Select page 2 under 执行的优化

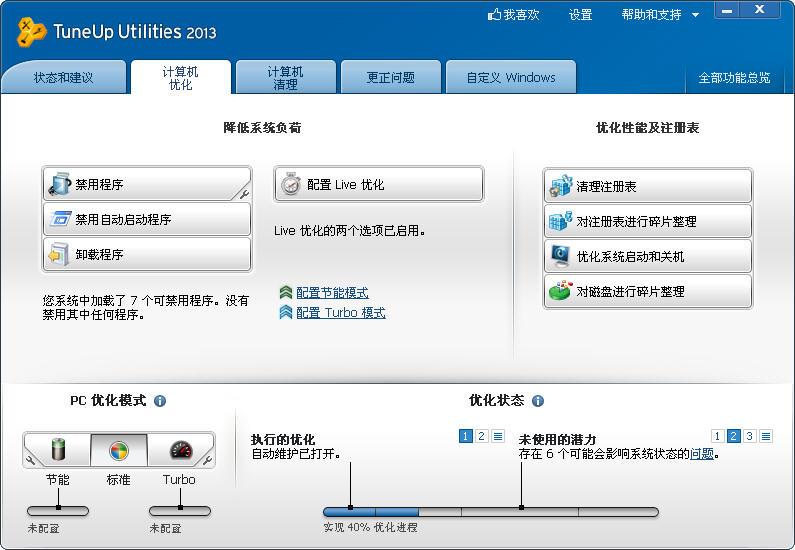point(482,436)
